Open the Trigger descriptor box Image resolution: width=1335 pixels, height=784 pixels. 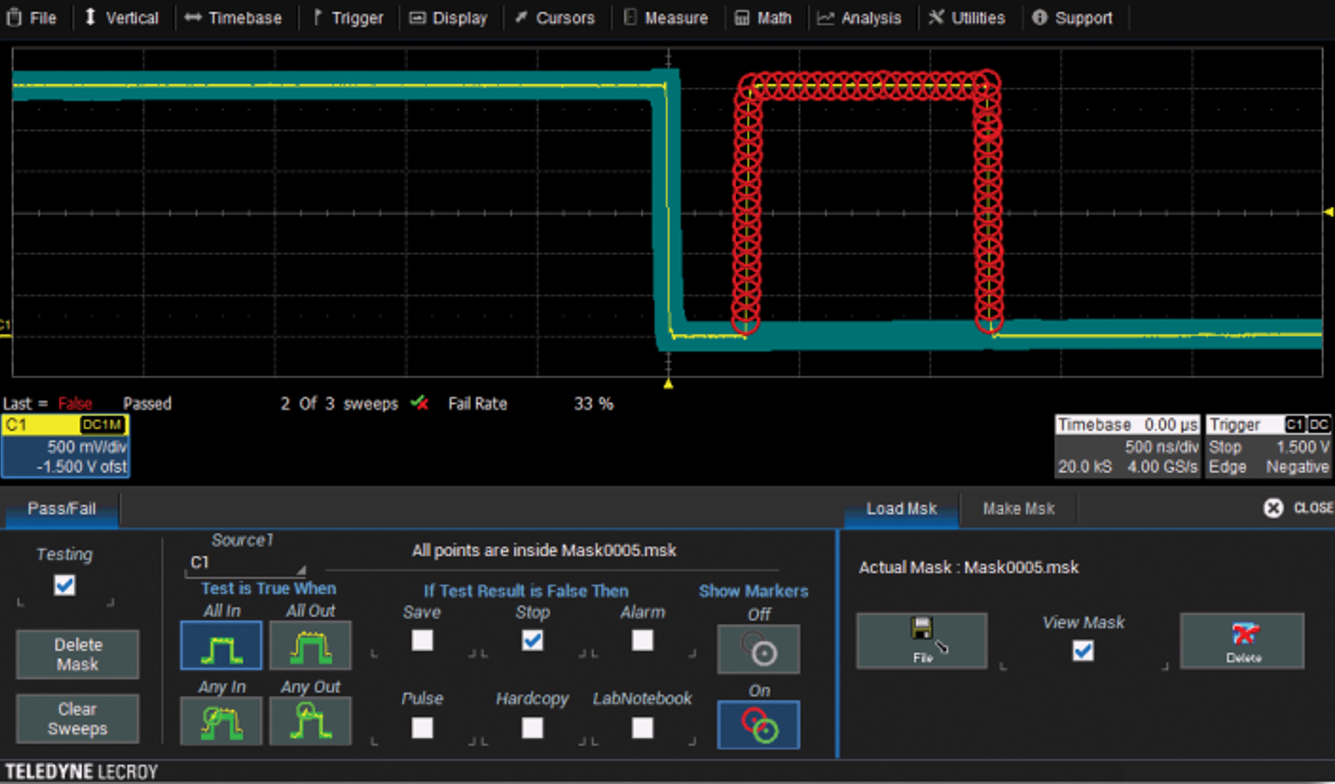(1269, 446)
